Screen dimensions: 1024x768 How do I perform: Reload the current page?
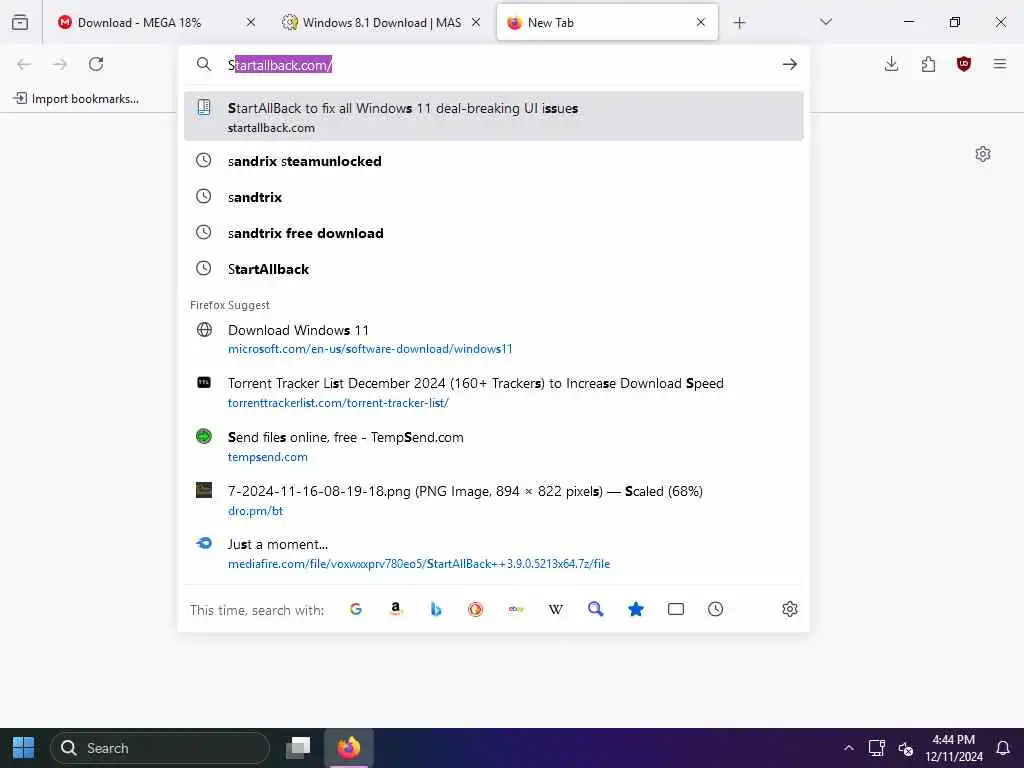click(96, 64)
